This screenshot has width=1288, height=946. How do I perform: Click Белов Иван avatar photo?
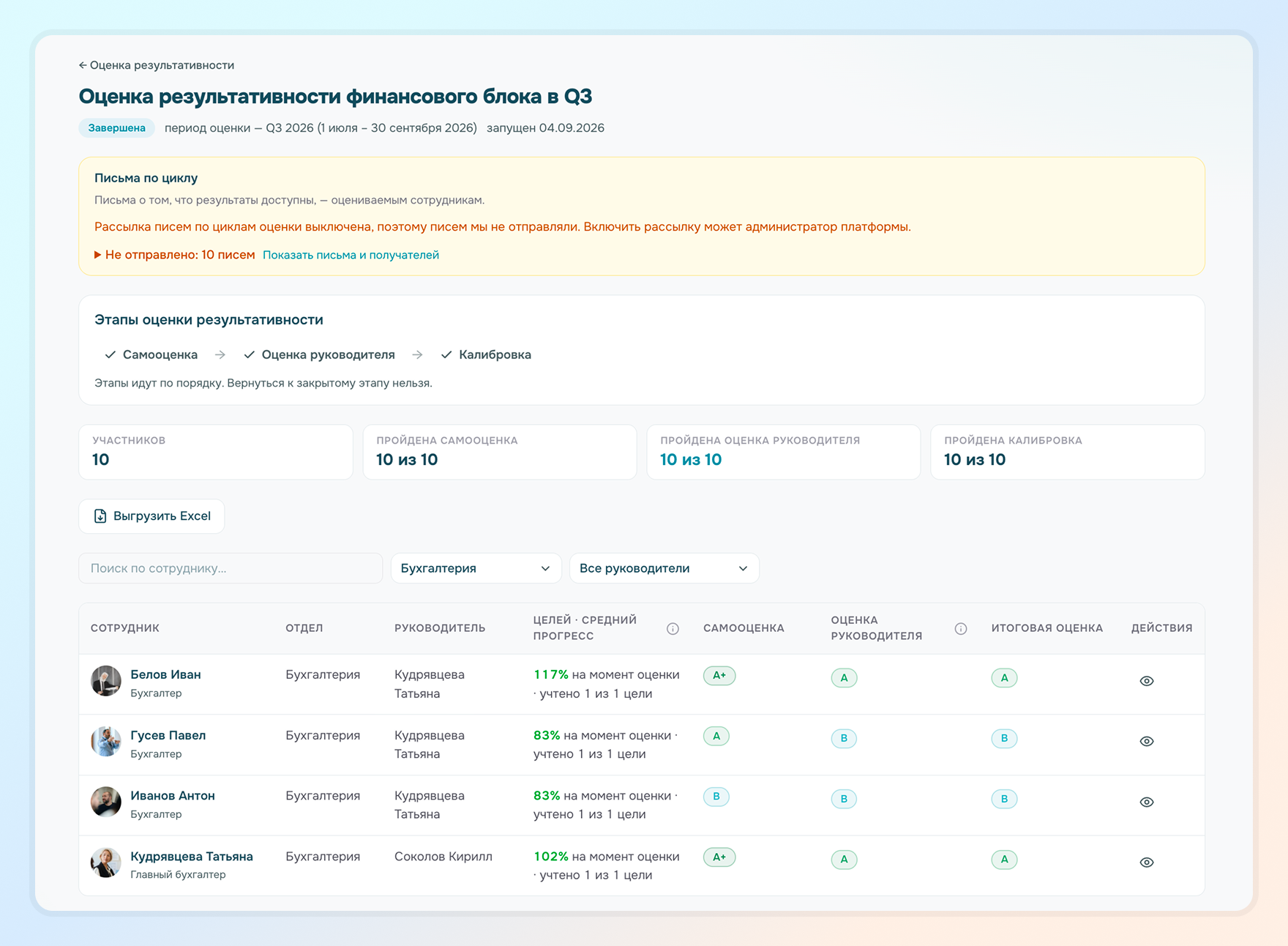tap(106, 681)
